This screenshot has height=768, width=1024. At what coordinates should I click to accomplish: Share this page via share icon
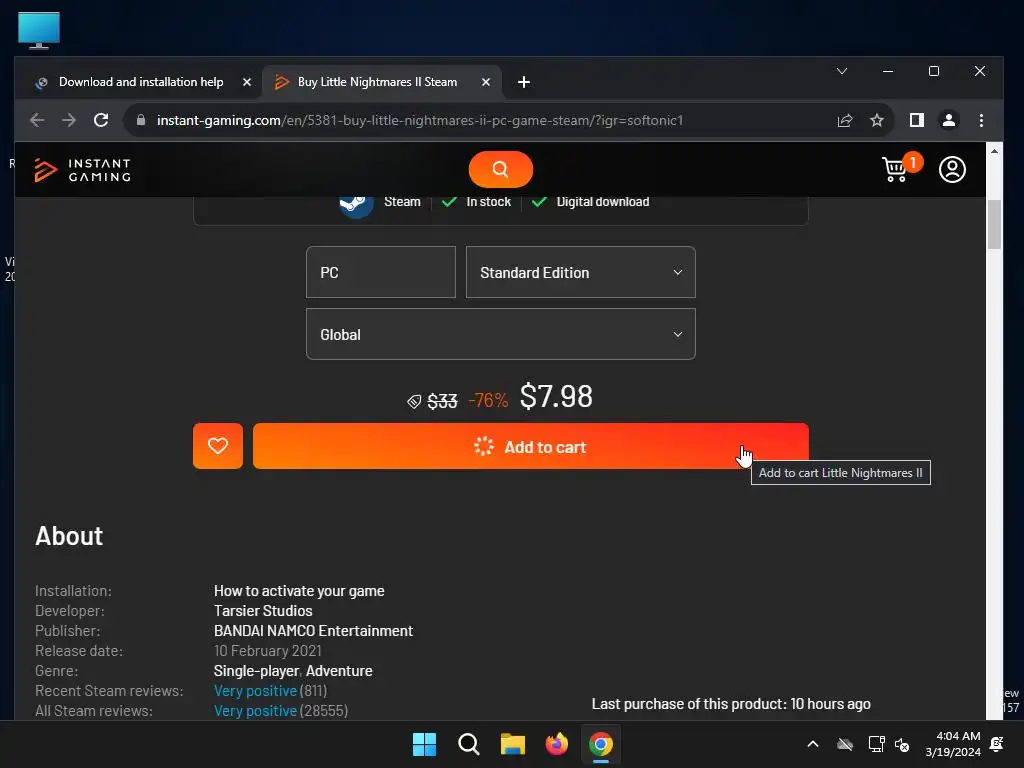tap(844, 120)
